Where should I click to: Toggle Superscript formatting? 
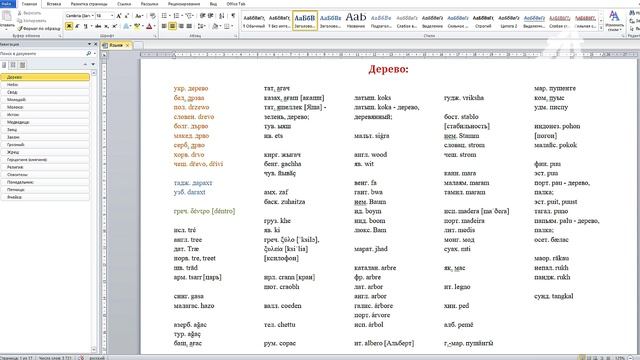114,26
